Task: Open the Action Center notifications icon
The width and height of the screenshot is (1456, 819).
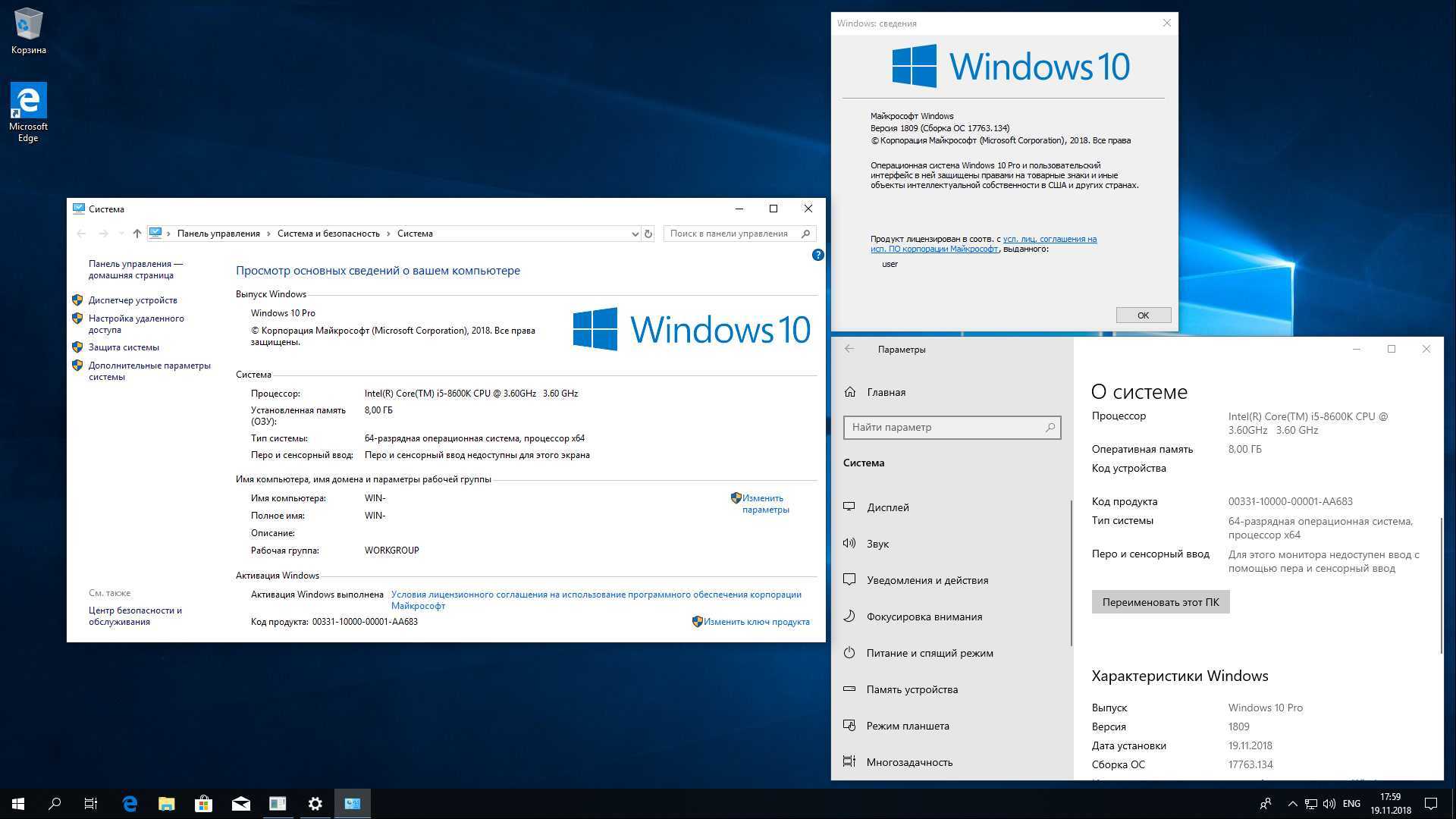Action: coord(1431,804)
